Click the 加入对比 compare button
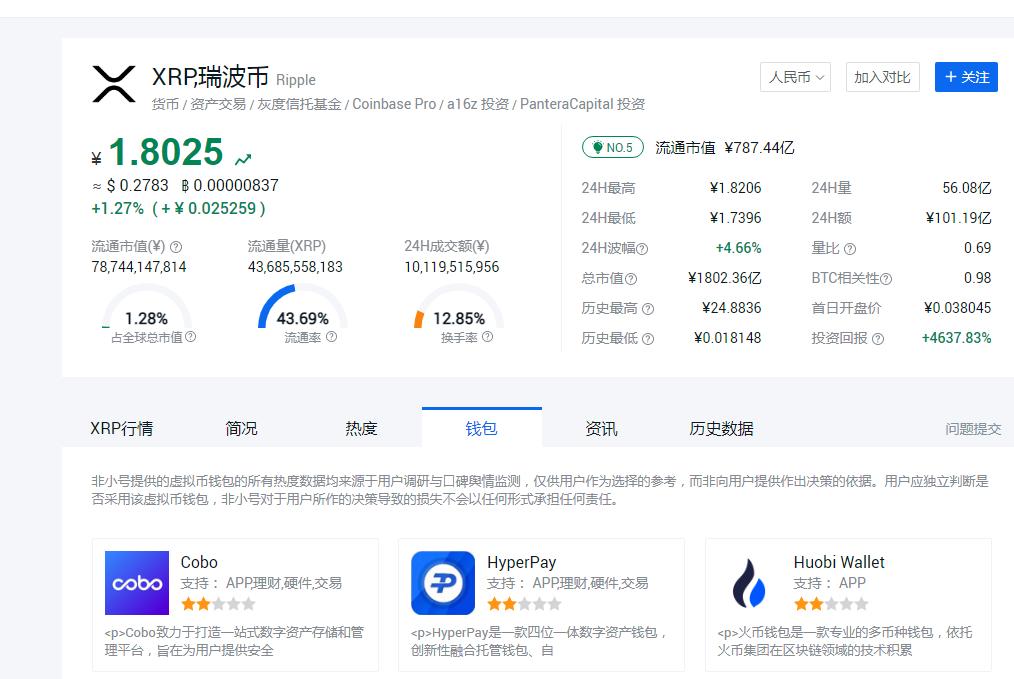 click(882, 77)
